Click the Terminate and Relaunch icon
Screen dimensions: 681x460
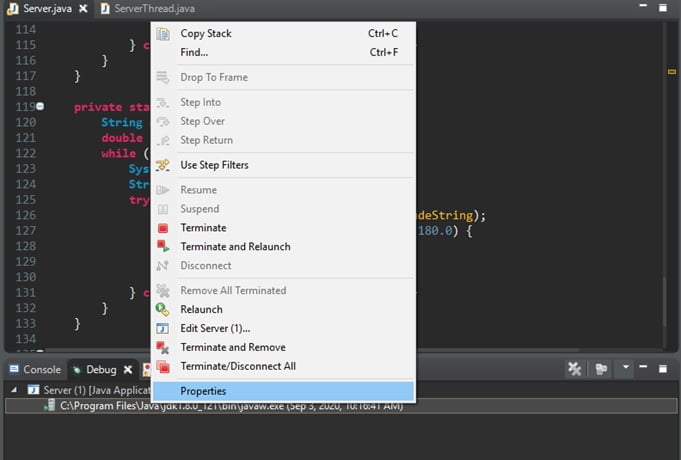click(x=163, y=247)
